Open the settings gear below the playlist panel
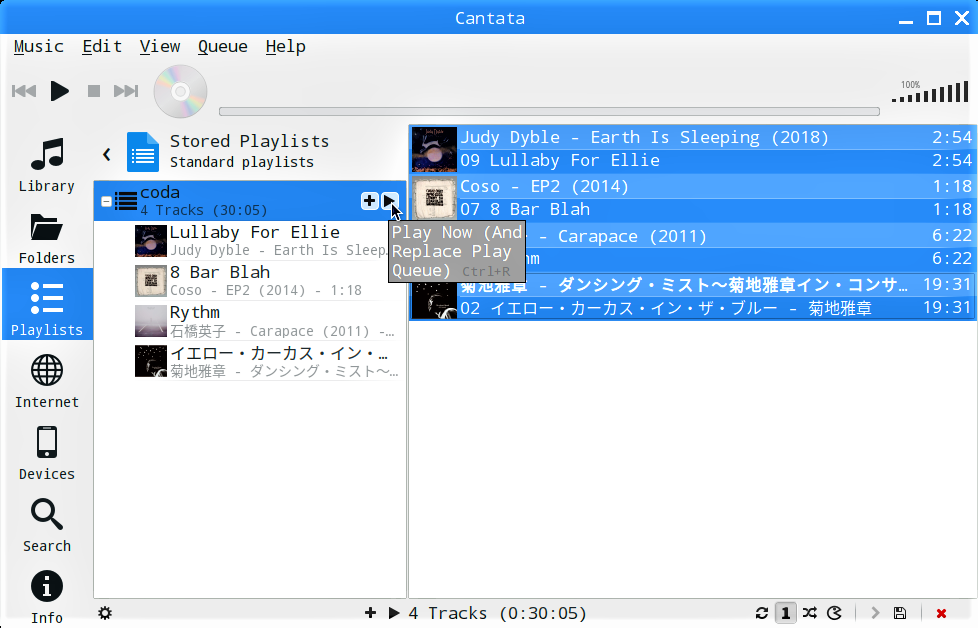 click(105, 613)
